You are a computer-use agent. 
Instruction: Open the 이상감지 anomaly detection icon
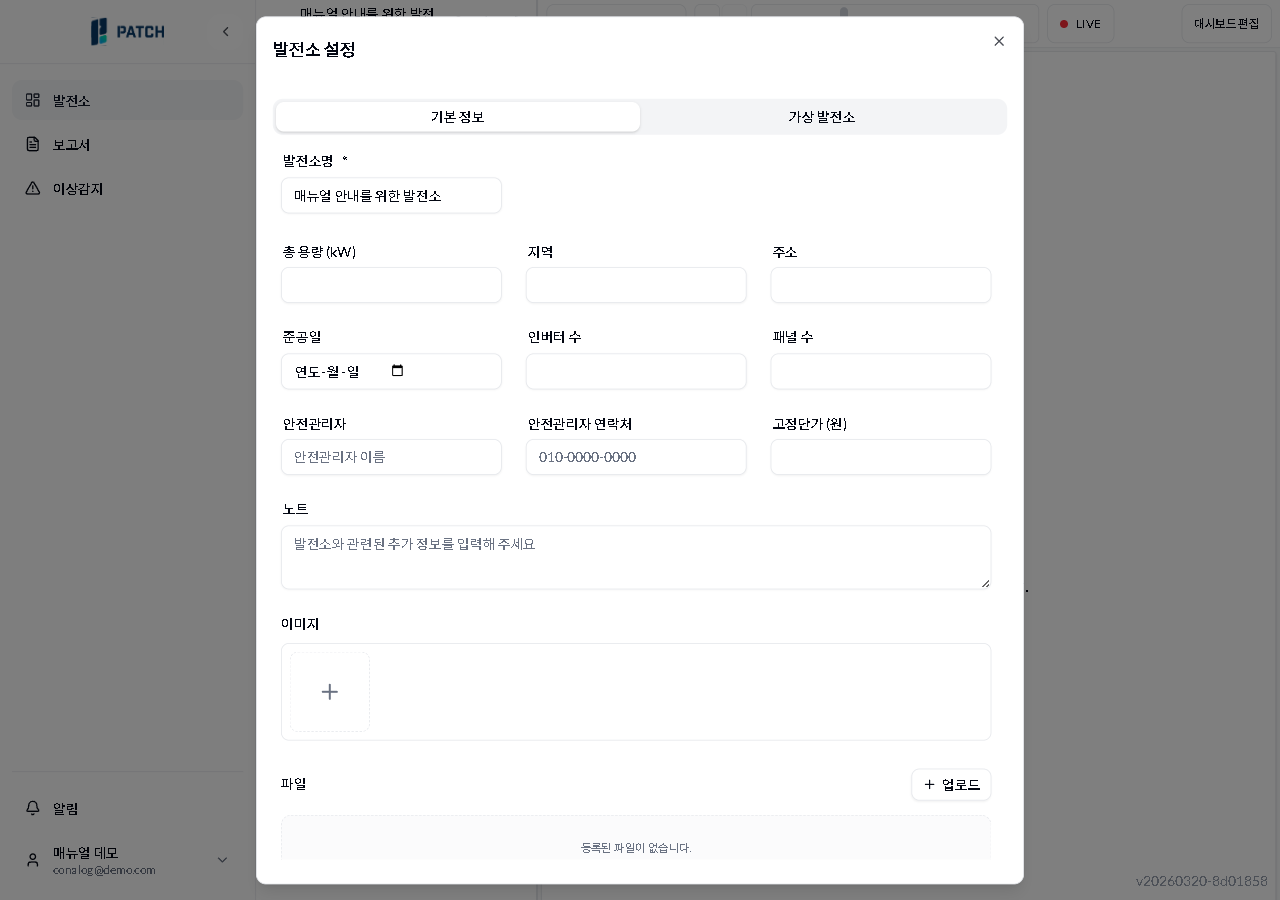click(33, 188)
